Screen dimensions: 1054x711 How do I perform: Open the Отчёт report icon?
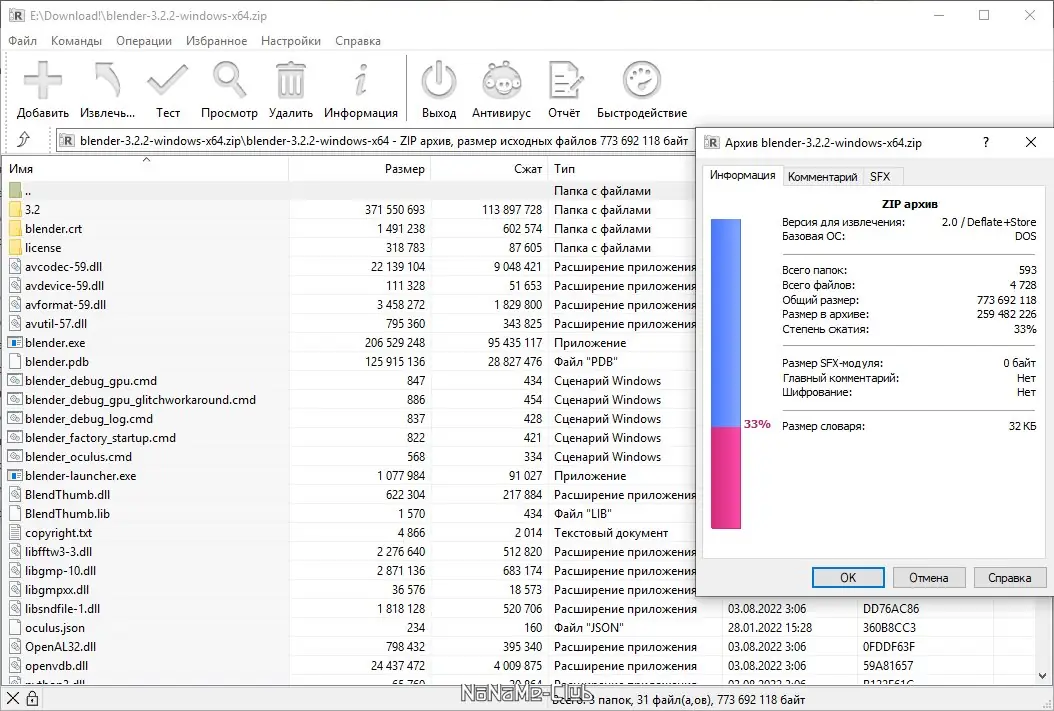click(565, 81)
